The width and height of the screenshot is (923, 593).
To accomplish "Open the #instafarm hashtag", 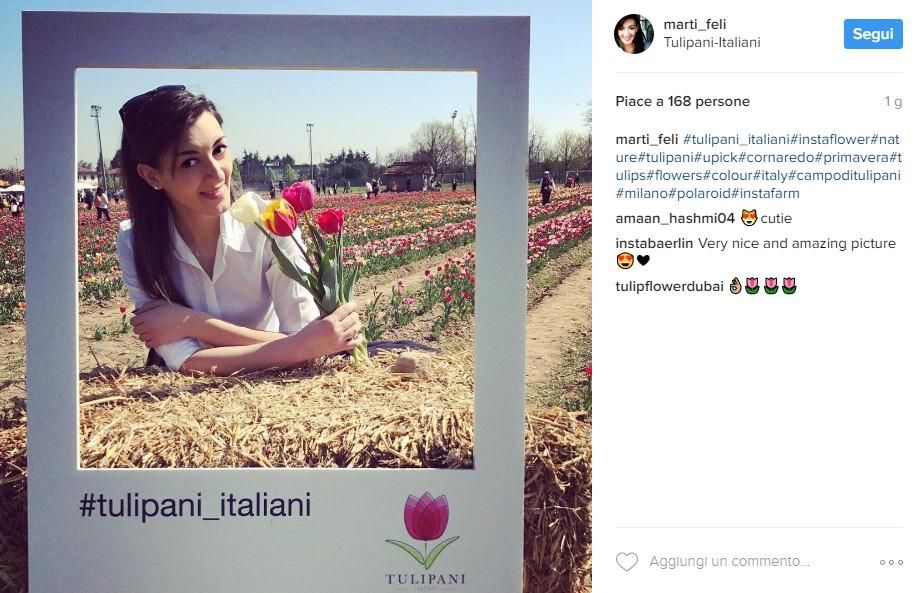I will tap(765, 193).
